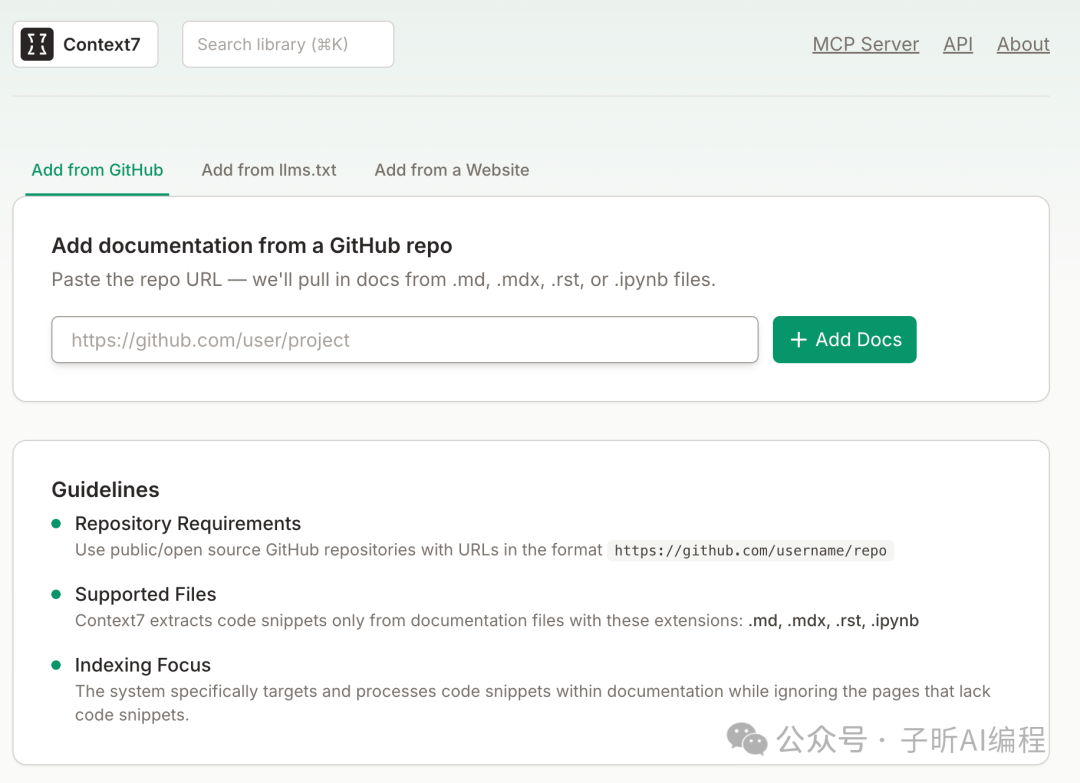Click the Indexing Focus guideline title
The height and width of the screenshot is (783, 1080).
pos(143,665)
